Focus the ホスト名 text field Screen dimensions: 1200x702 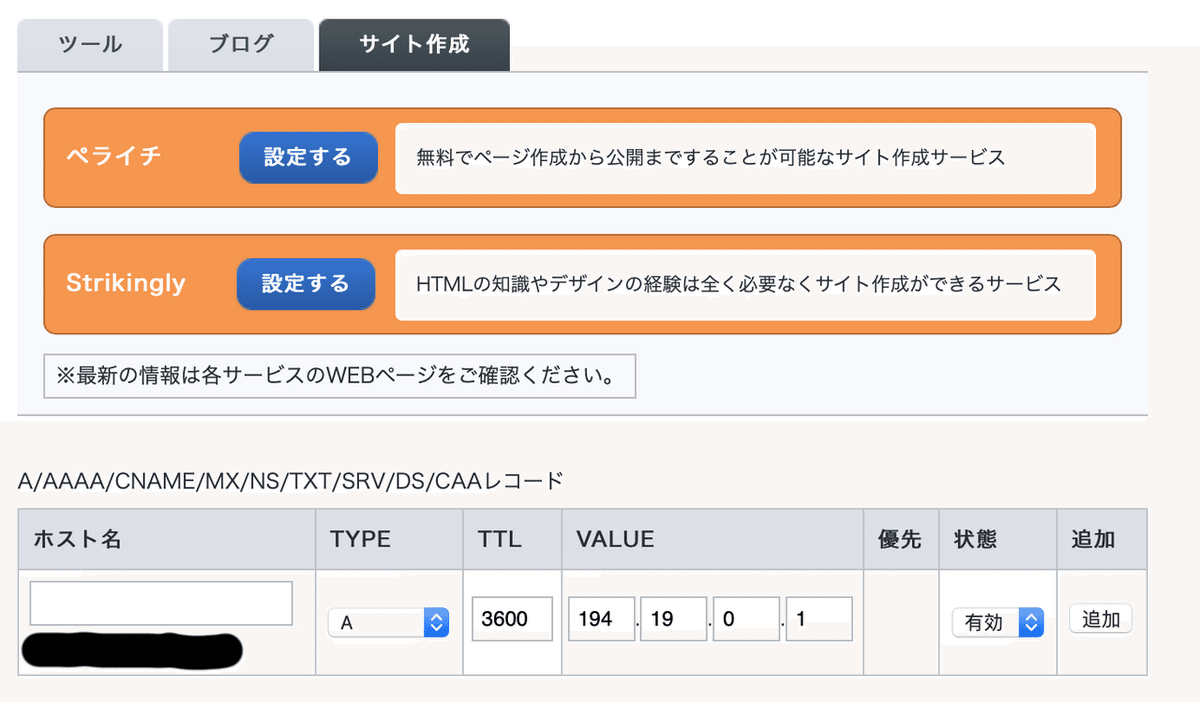click(161, 603)
